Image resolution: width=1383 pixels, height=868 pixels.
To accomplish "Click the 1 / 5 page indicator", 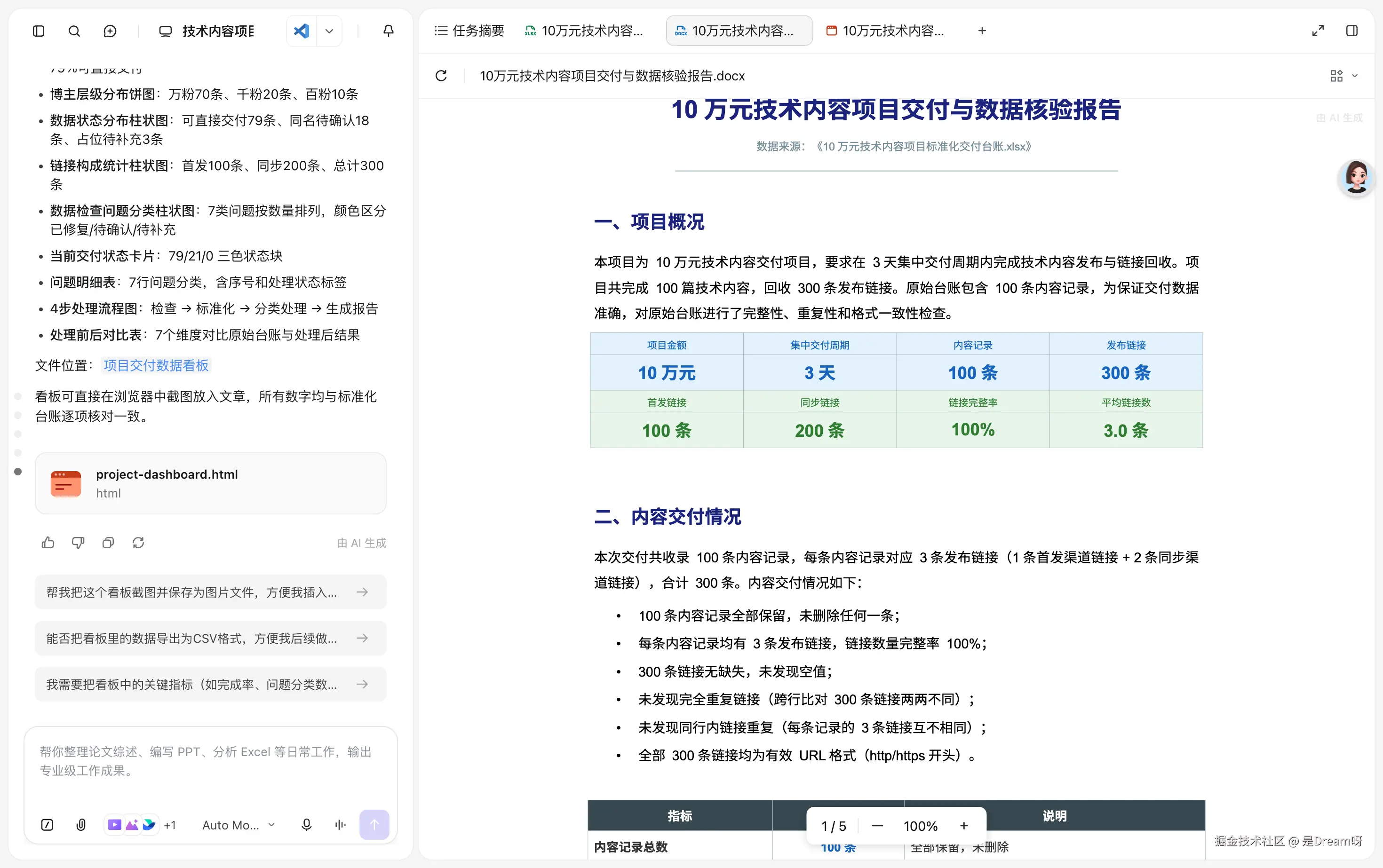I will point(834,826).
